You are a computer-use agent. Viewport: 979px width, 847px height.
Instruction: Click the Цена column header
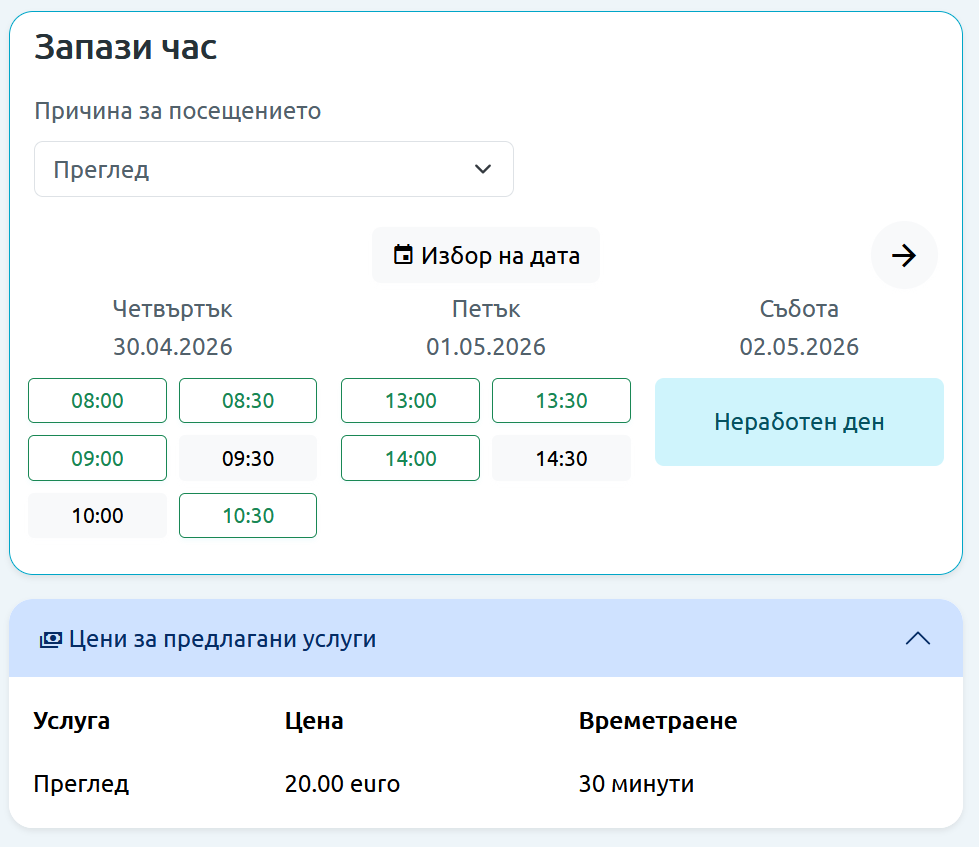click(x=314, y=721)
